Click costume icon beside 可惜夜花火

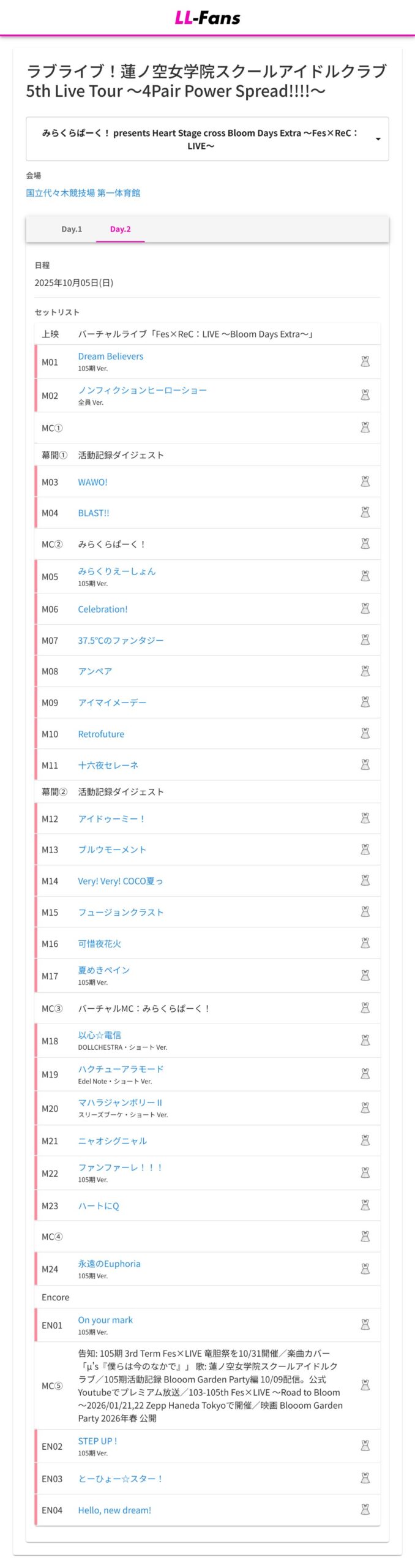[365, 943]
